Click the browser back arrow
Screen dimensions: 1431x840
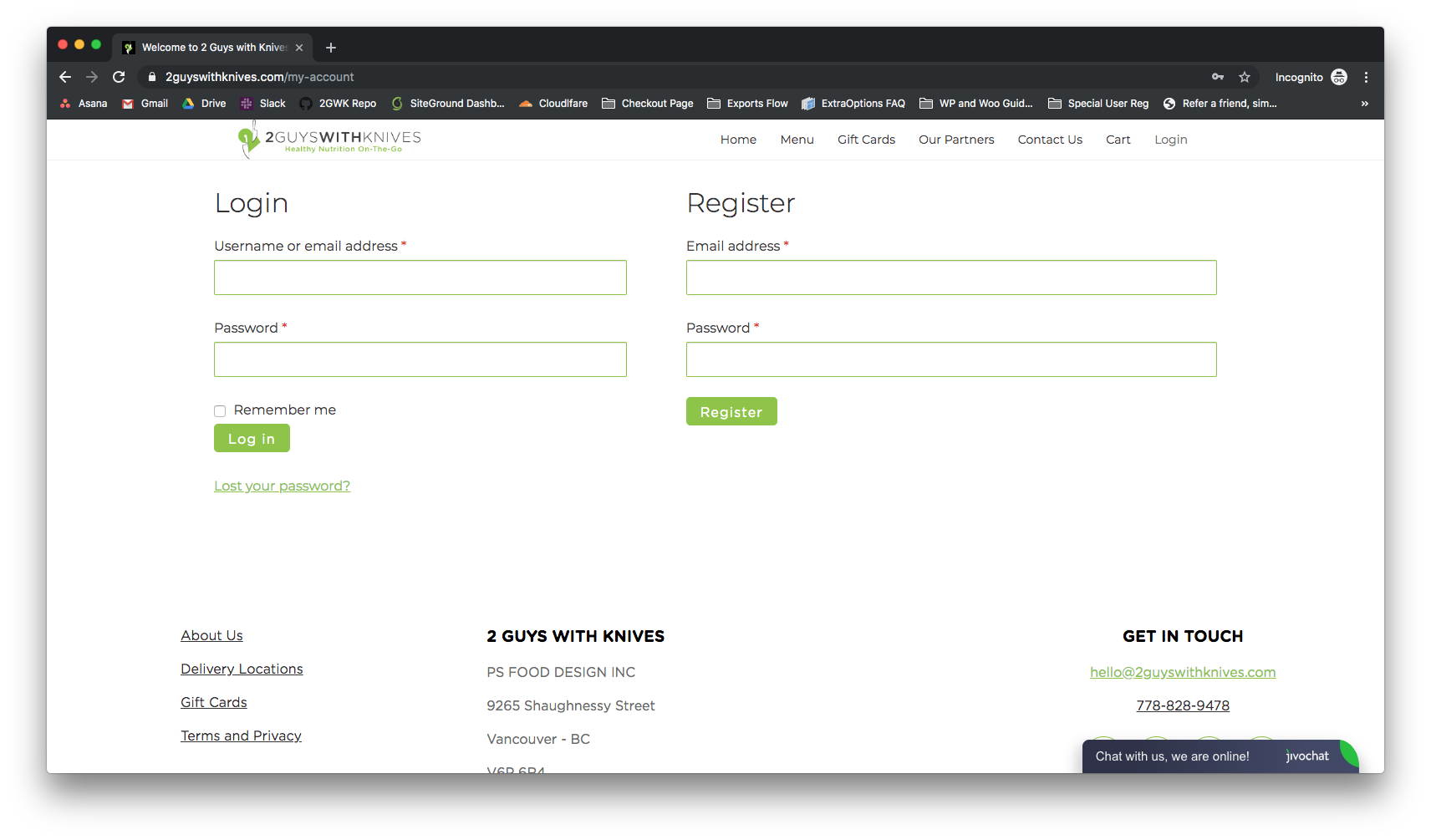[65, 77]
